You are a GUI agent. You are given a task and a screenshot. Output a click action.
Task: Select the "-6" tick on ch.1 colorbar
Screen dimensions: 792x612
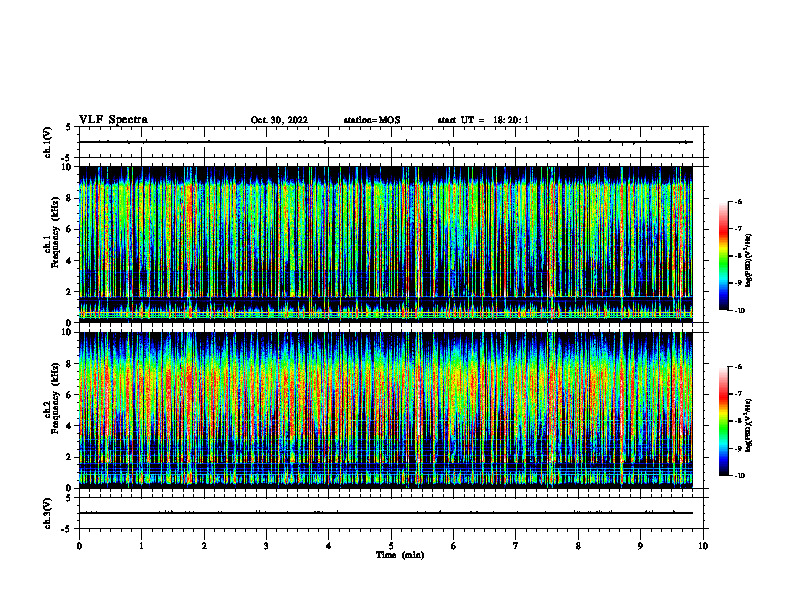(738, 202)
